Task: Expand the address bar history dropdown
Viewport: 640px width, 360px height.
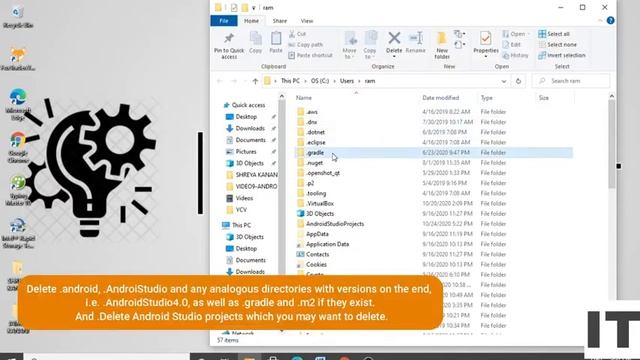Action: (x=504, y=81)
